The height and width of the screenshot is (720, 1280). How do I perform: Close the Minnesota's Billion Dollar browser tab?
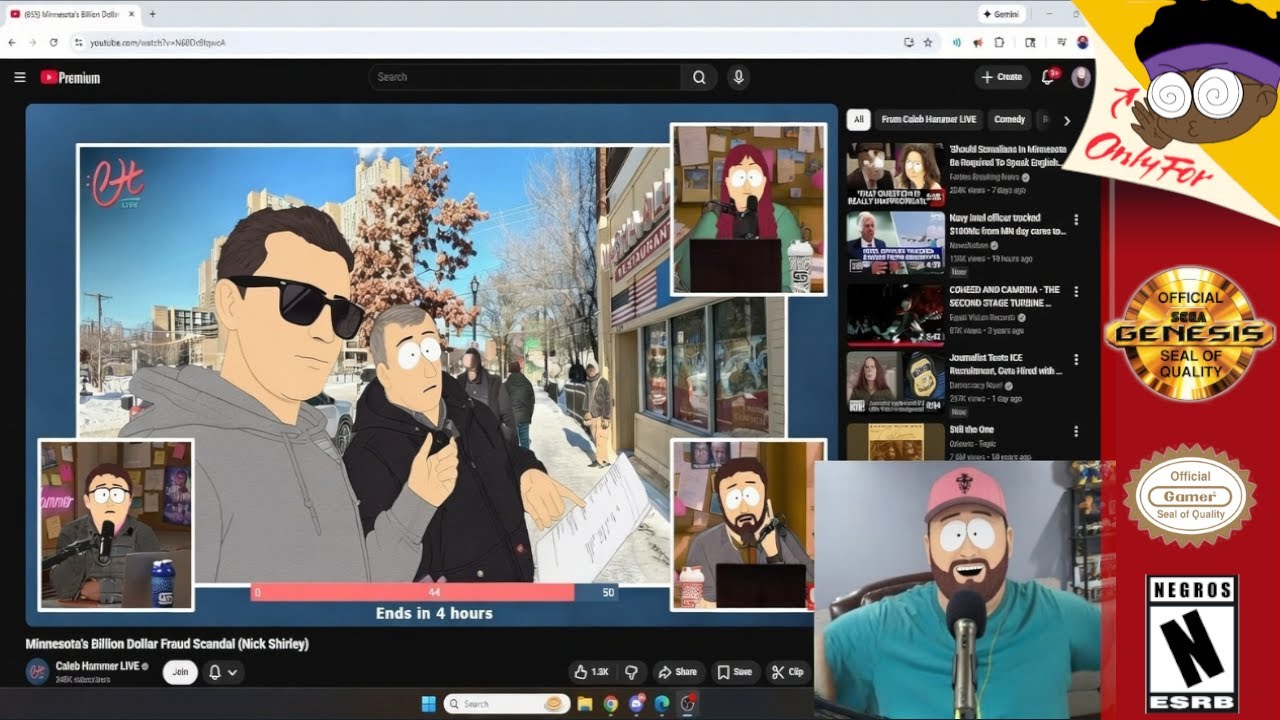coord(130,14)
